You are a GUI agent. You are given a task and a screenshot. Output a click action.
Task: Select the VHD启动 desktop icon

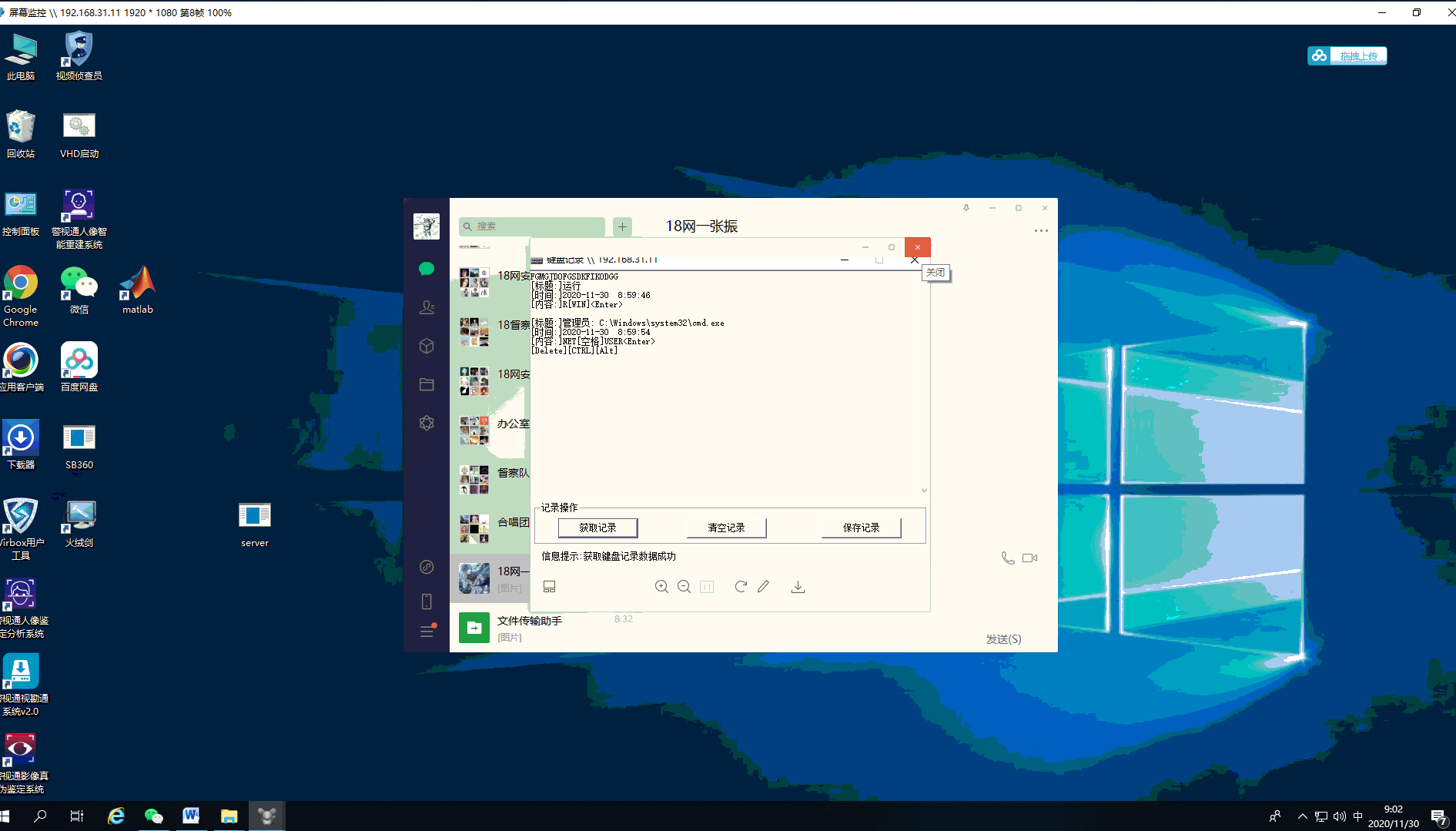tap(79, 134)
